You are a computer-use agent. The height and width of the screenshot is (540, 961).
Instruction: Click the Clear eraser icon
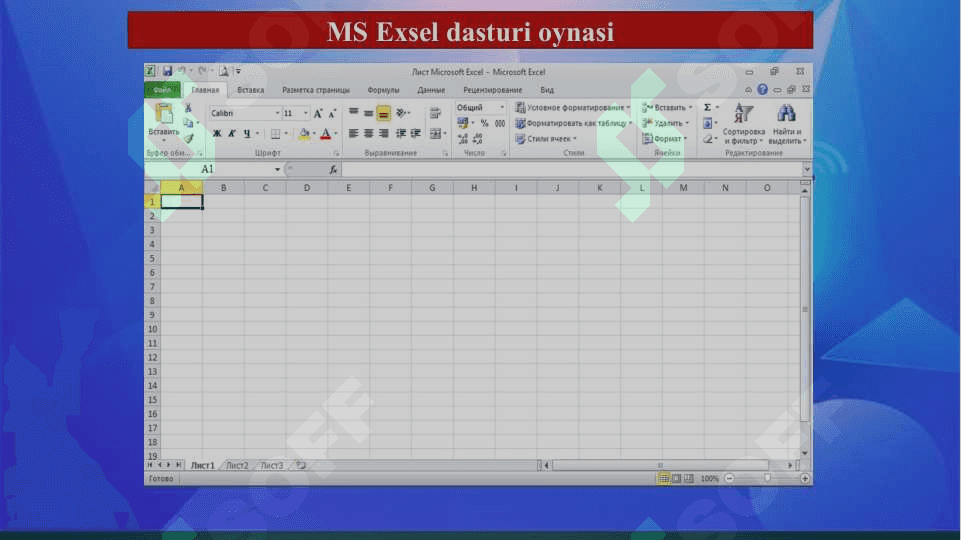pyautogui.click(x=707, y=139)
